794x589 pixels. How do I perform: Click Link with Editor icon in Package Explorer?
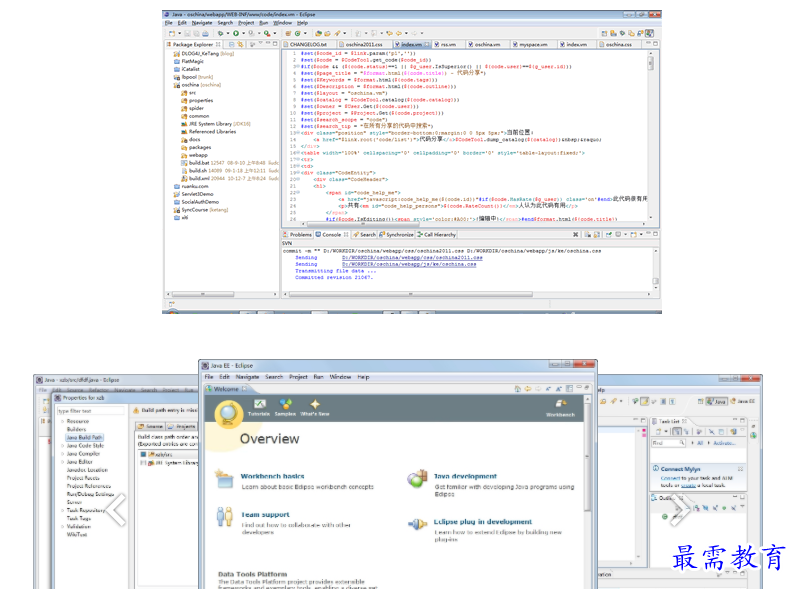(240, 45)
